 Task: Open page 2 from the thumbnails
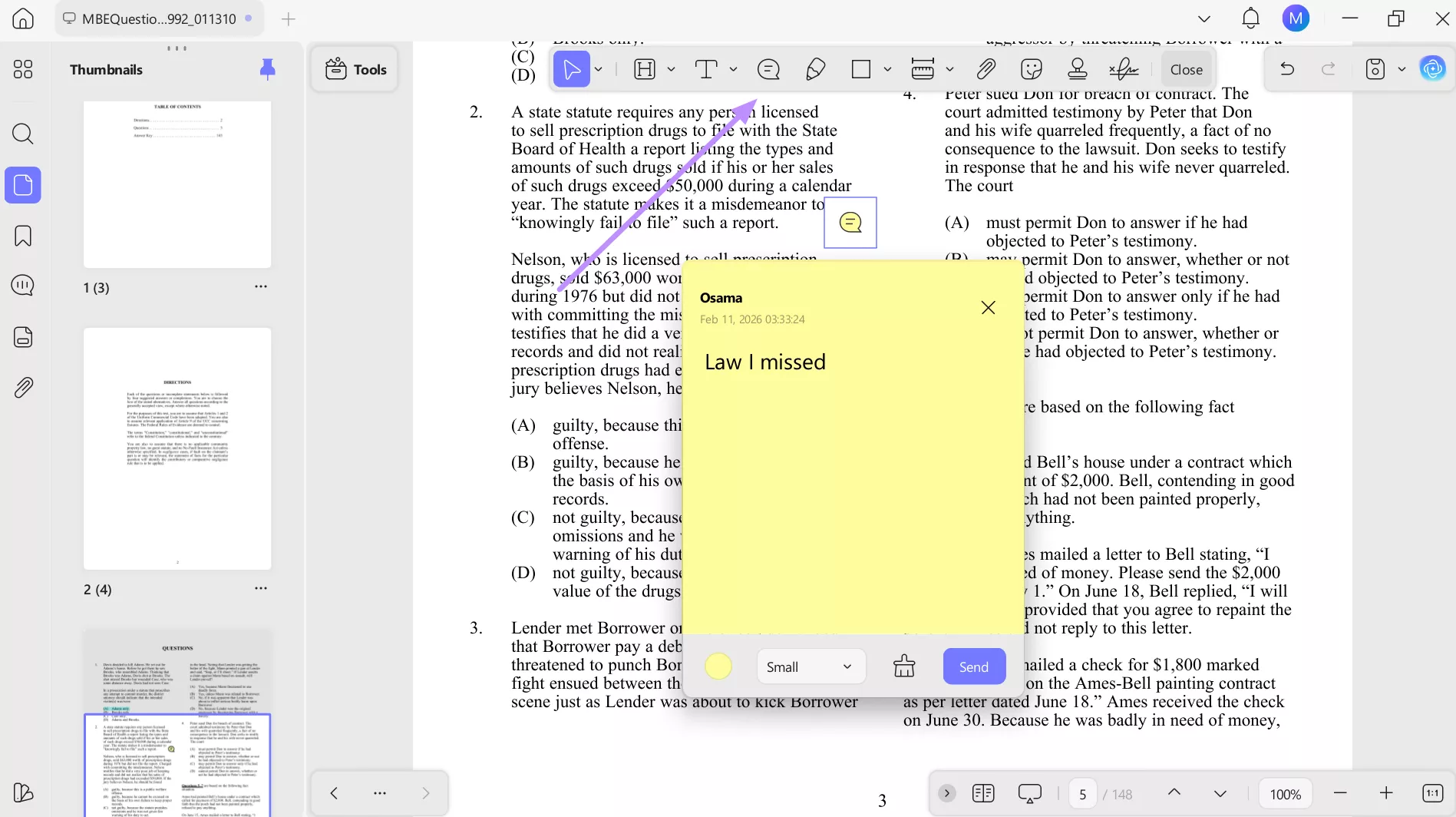click(x=177, y=448)
